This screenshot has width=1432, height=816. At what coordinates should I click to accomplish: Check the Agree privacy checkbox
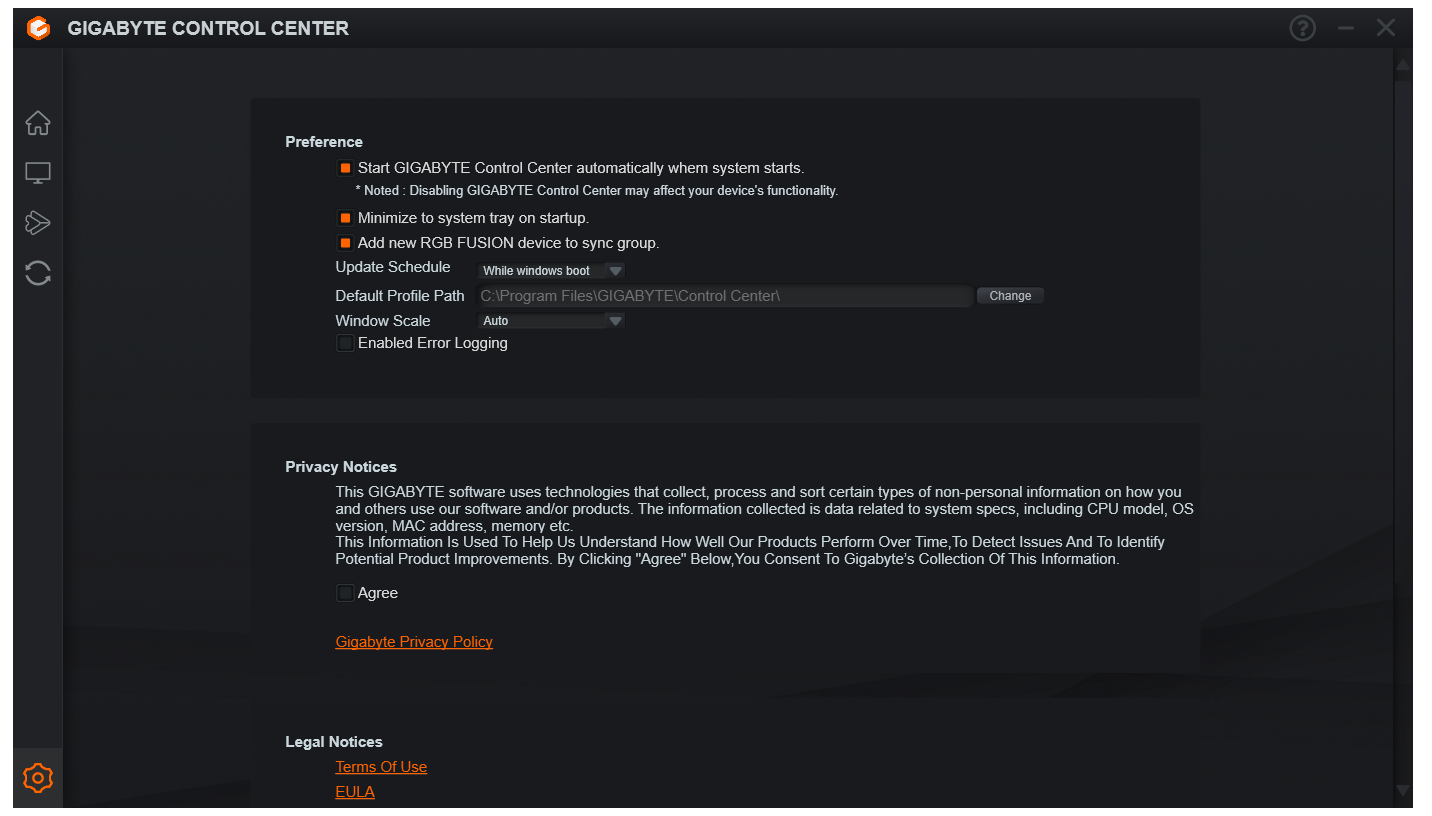pos(345,593)
